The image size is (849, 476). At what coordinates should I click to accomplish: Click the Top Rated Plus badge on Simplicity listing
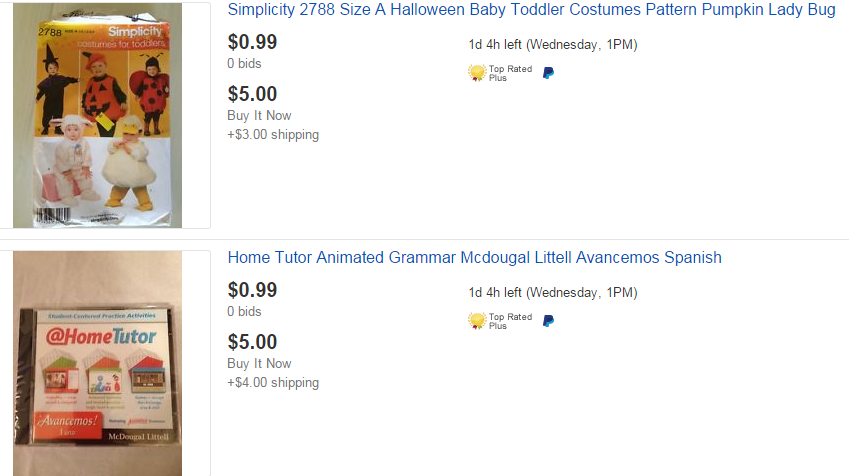click(x=500, y=73)
